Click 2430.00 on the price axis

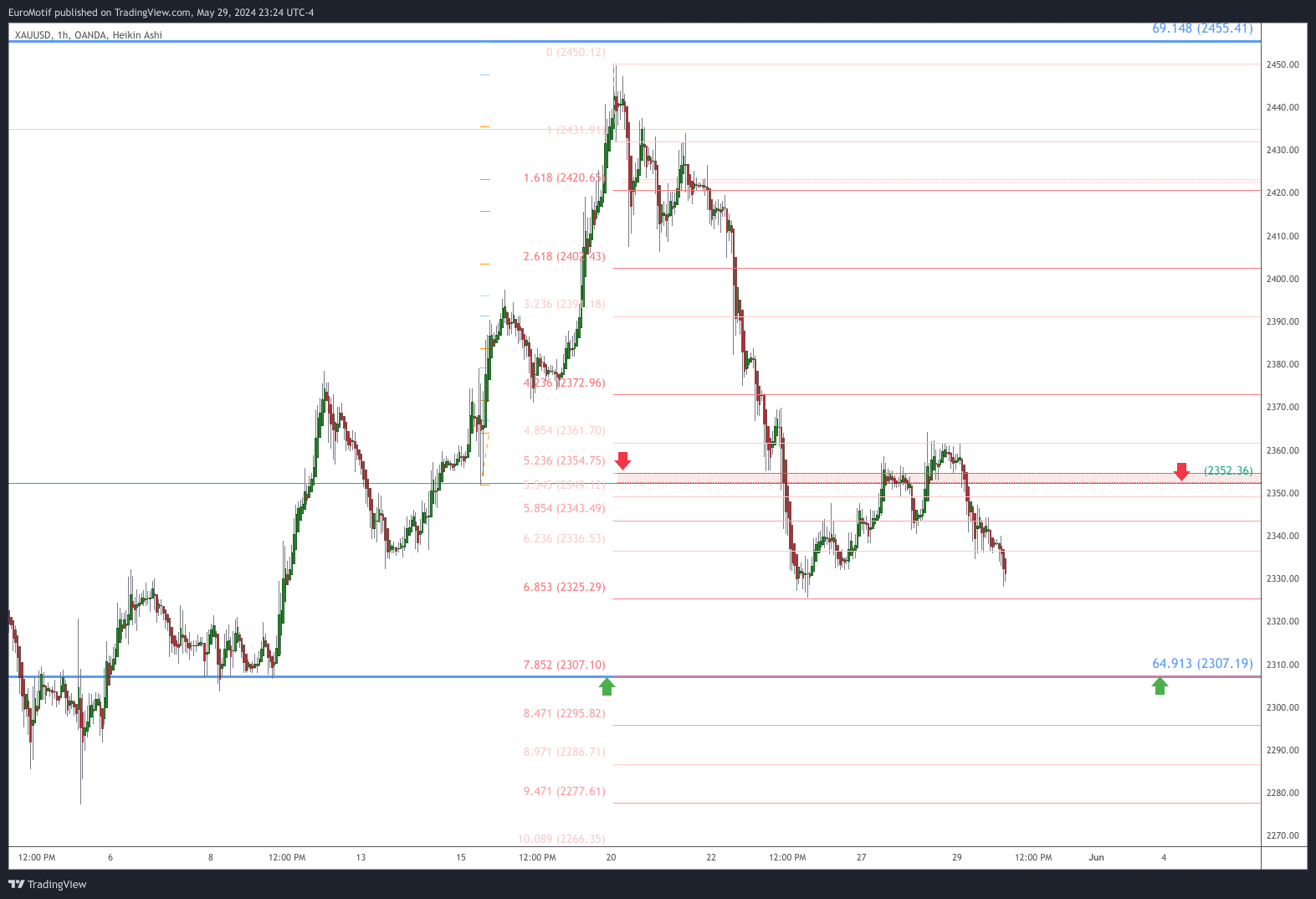click(x=1283, y=150)
